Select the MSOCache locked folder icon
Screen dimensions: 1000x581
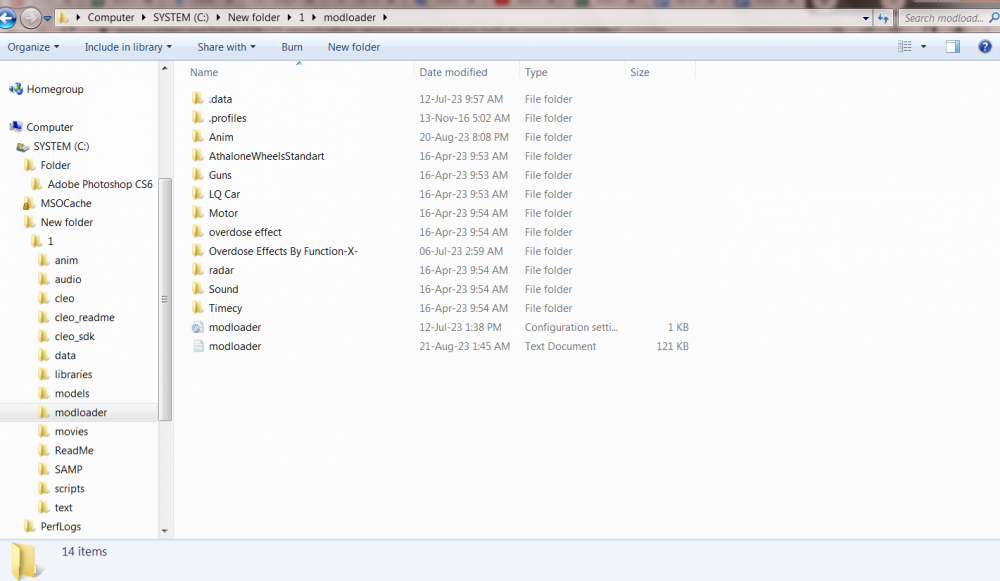pyautogui.click(x=28, y=203)
